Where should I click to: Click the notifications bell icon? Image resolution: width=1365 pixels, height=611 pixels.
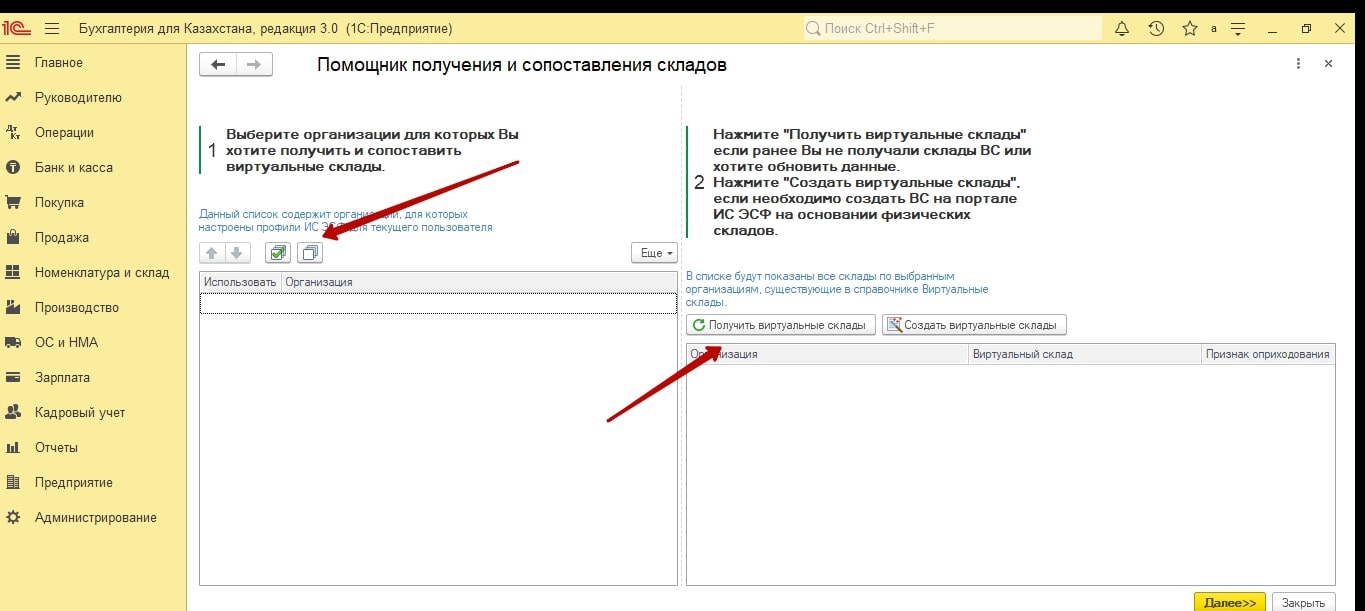[x=1122, y=29]
